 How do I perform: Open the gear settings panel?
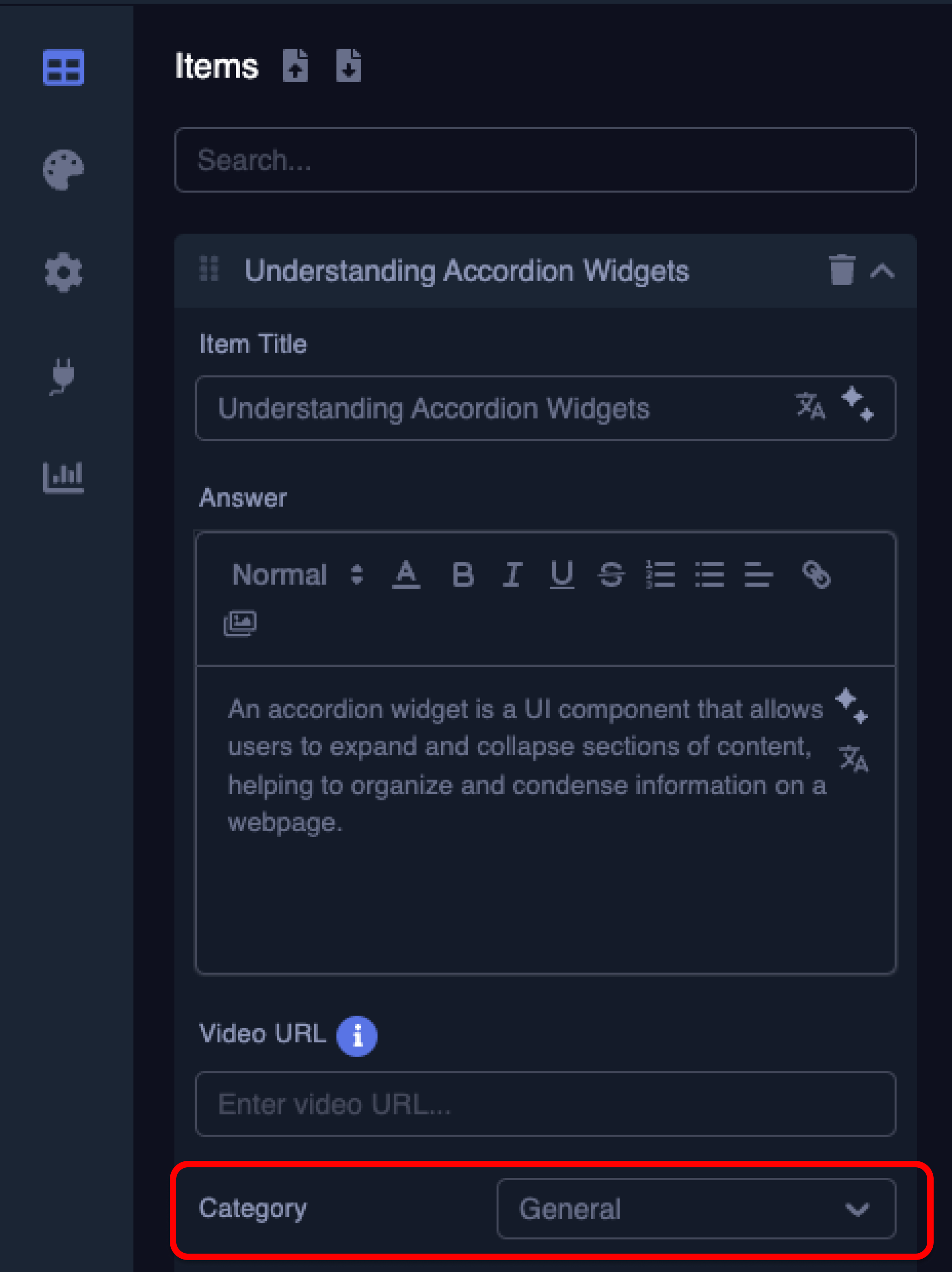click(63, 272)
